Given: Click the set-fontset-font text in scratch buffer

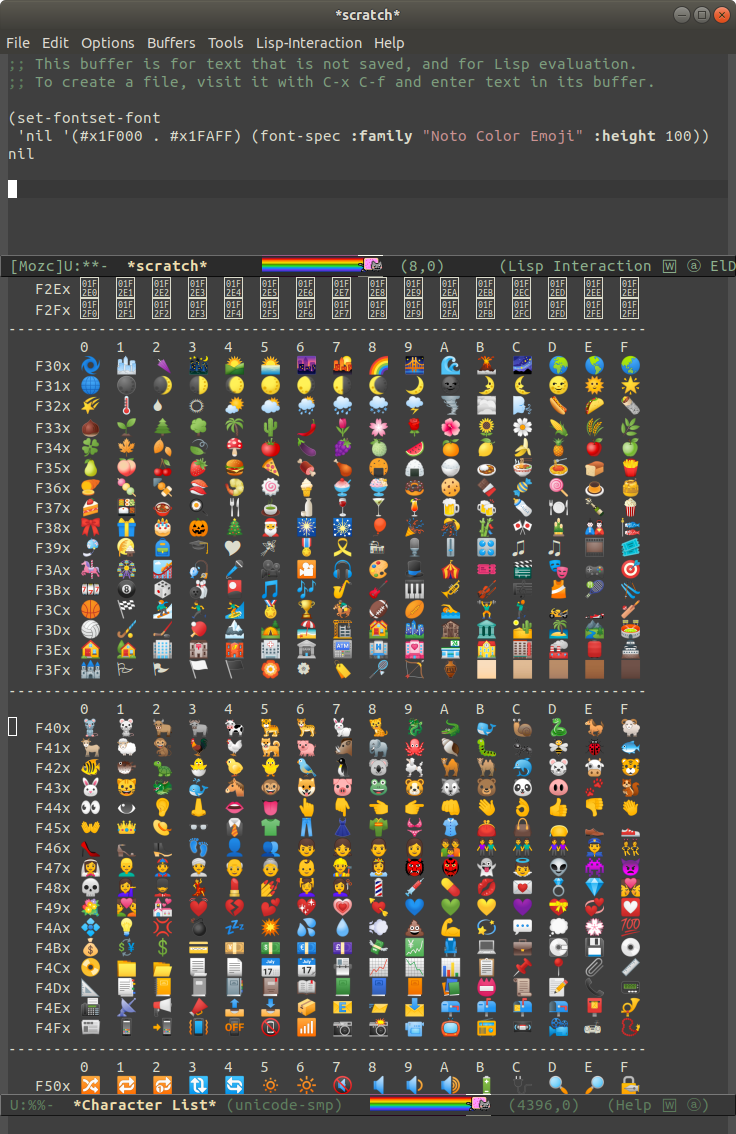Looking at the screenshot, I should click(88, 118).
